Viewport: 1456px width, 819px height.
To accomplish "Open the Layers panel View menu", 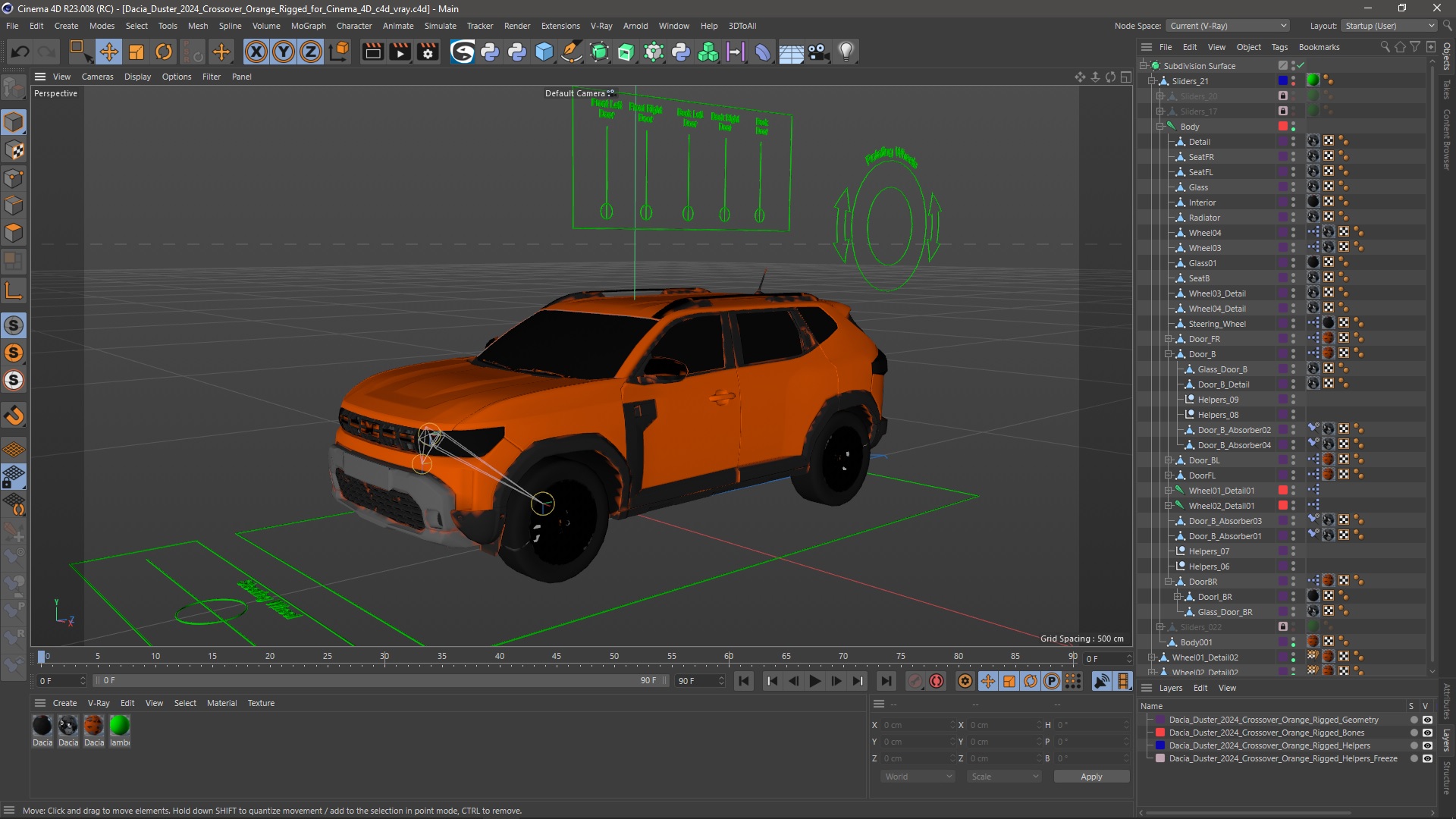I will tap(1227, 688).
